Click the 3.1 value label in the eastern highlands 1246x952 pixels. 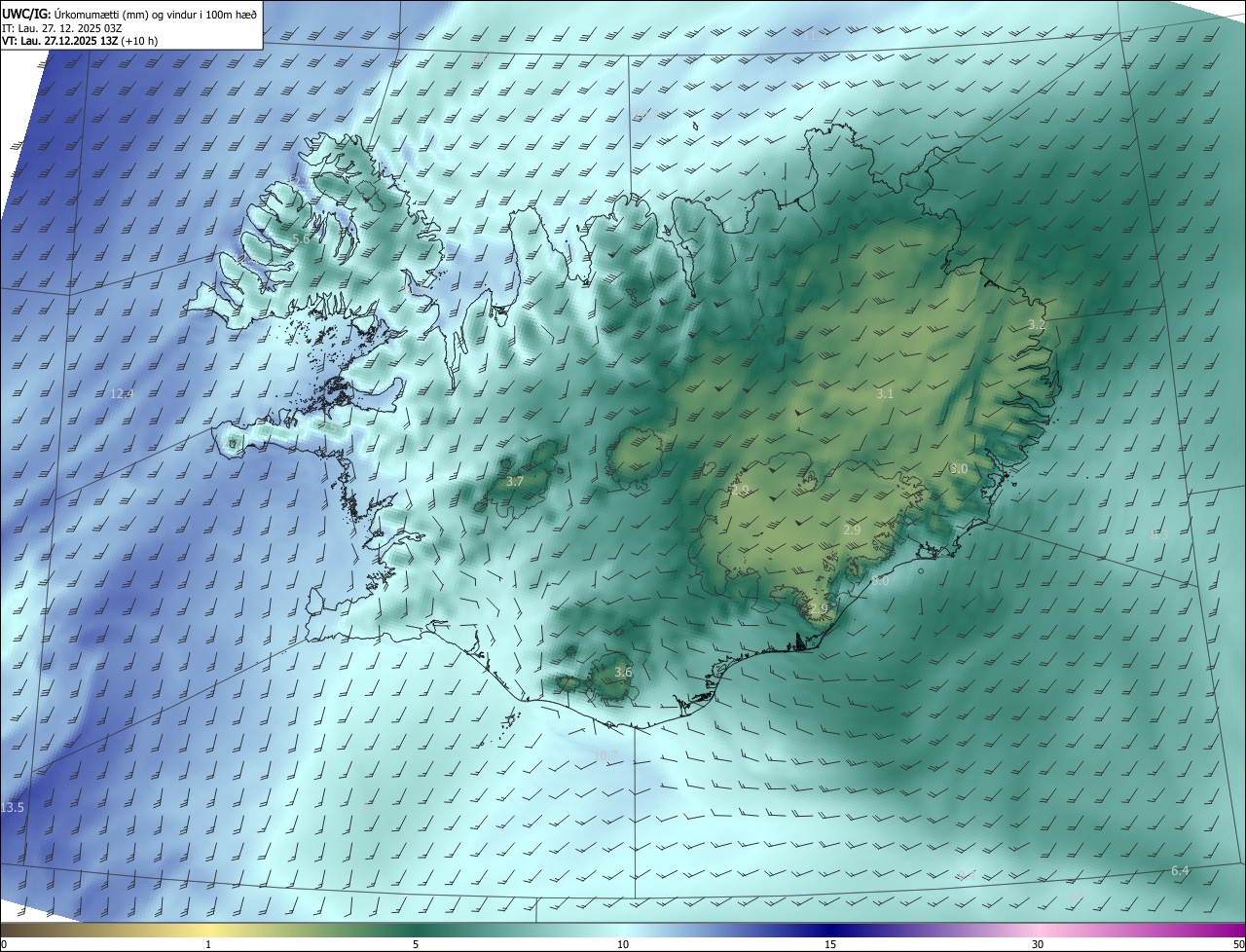point(884,393)
